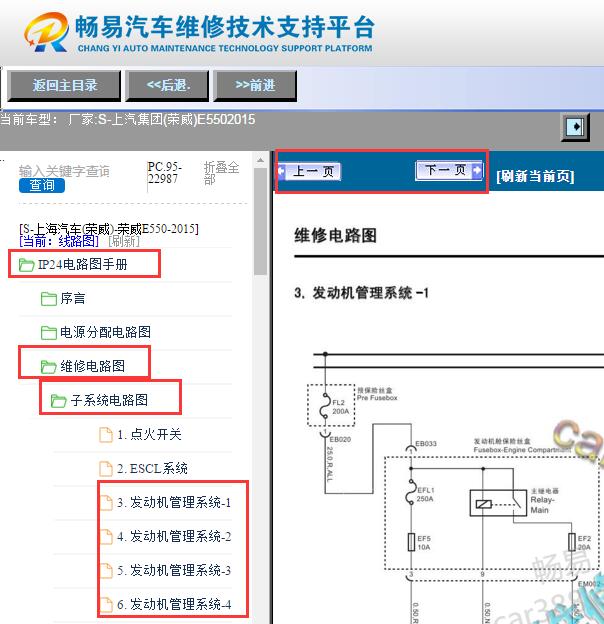Toggle sidebar panel arrow icon at right
Viewport: 604px width, 624px height.
575,127
